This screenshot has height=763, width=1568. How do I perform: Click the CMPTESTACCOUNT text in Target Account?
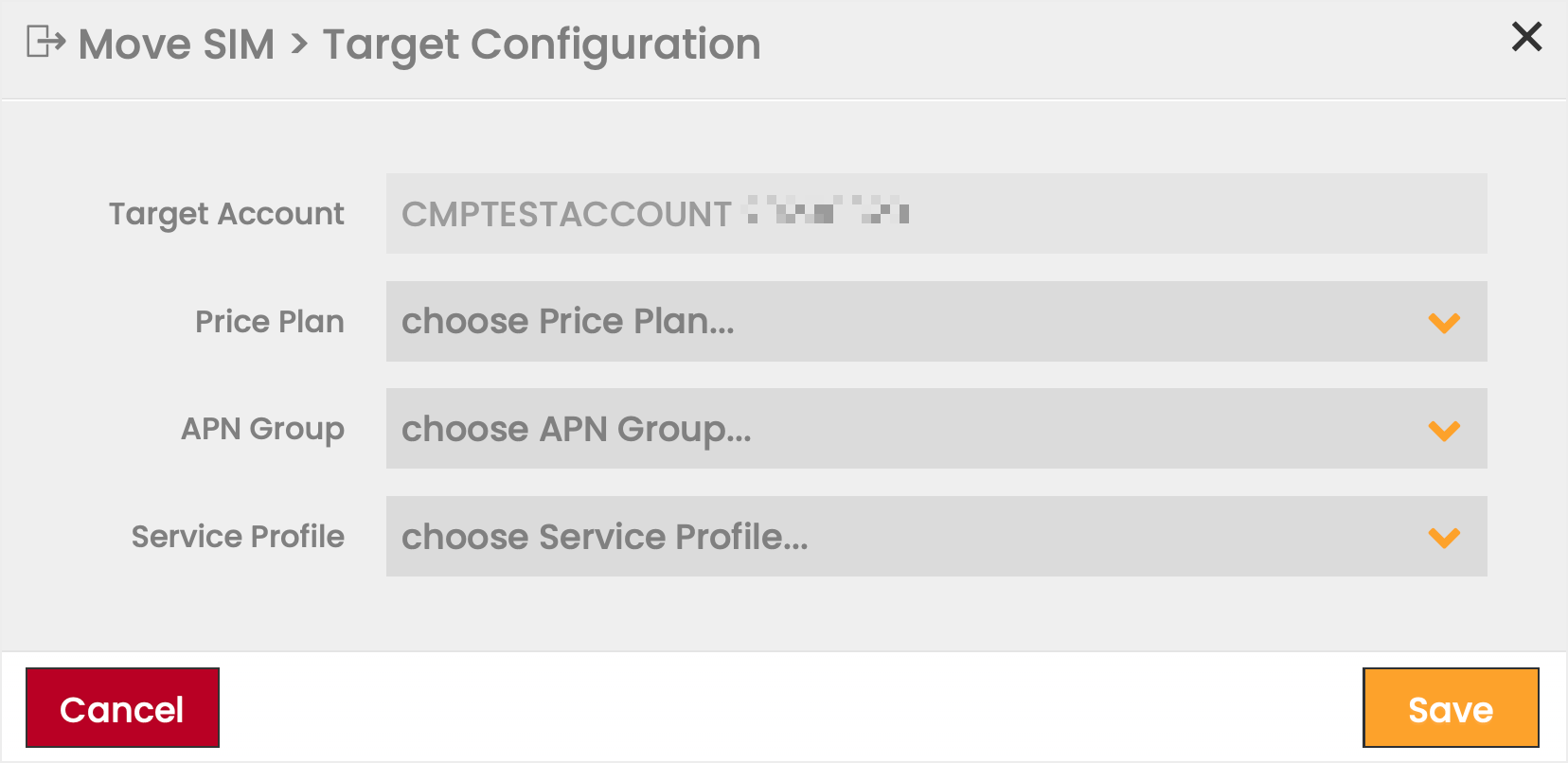[566, 215]
